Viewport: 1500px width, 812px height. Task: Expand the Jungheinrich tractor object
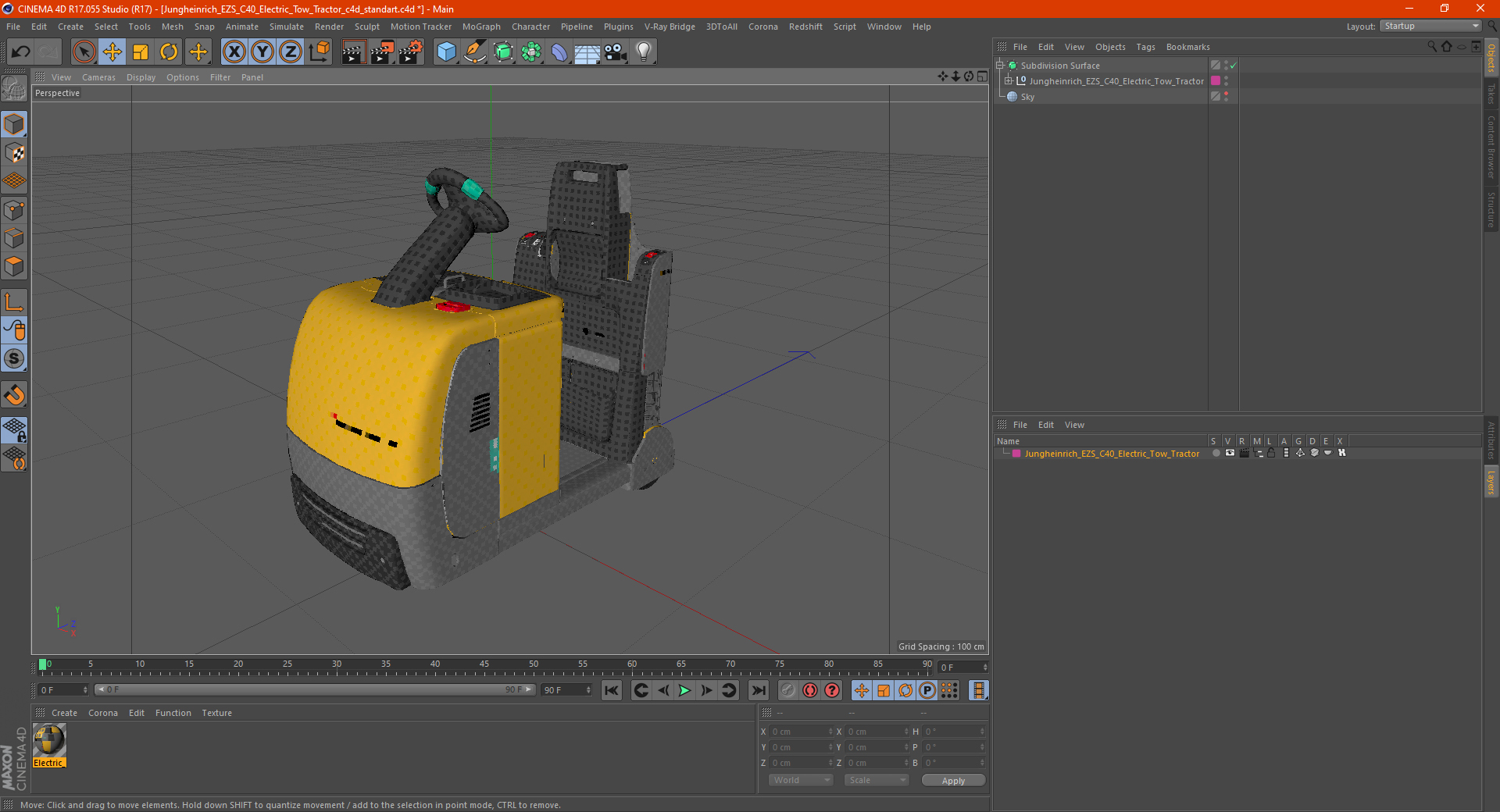(x=1009, y=81)
